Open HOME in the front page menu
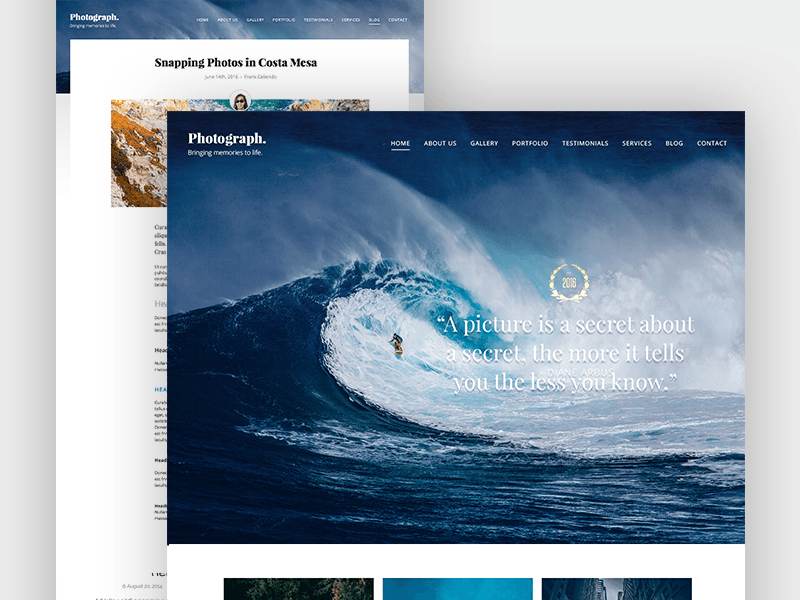 pos(400,143)
